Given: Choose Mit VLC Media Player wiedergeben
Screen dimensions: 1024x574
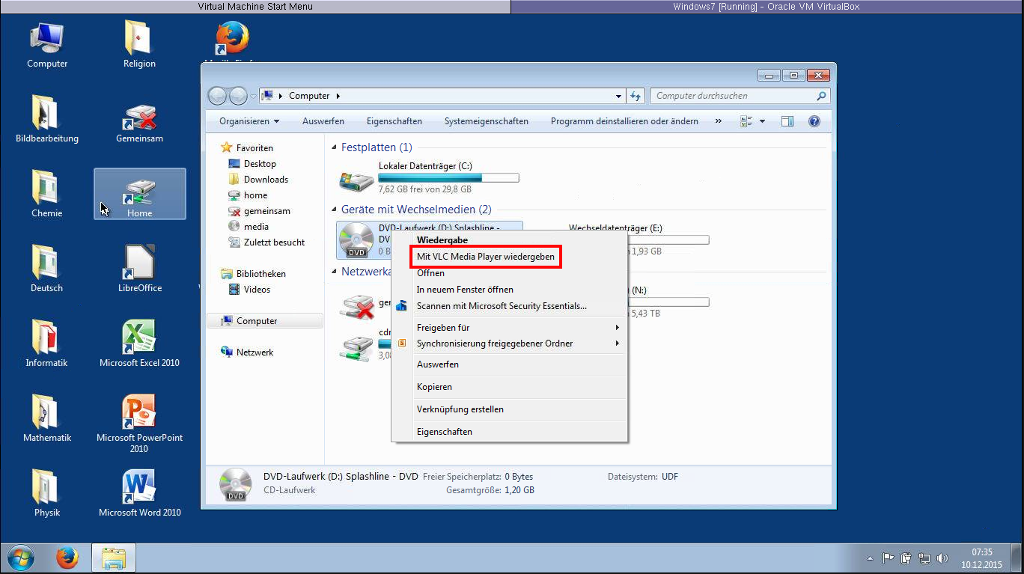Looking at the screenshot, I should pyautogui.click(x=485, y=257).
